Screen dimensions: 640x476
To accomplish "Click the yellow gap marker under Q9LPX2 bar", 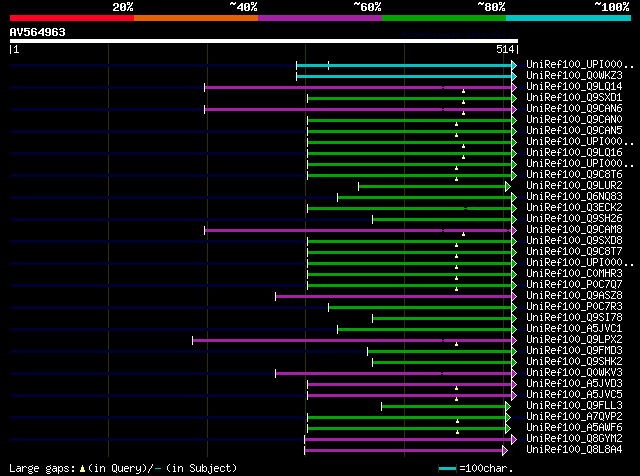I will tap(456, 344).
